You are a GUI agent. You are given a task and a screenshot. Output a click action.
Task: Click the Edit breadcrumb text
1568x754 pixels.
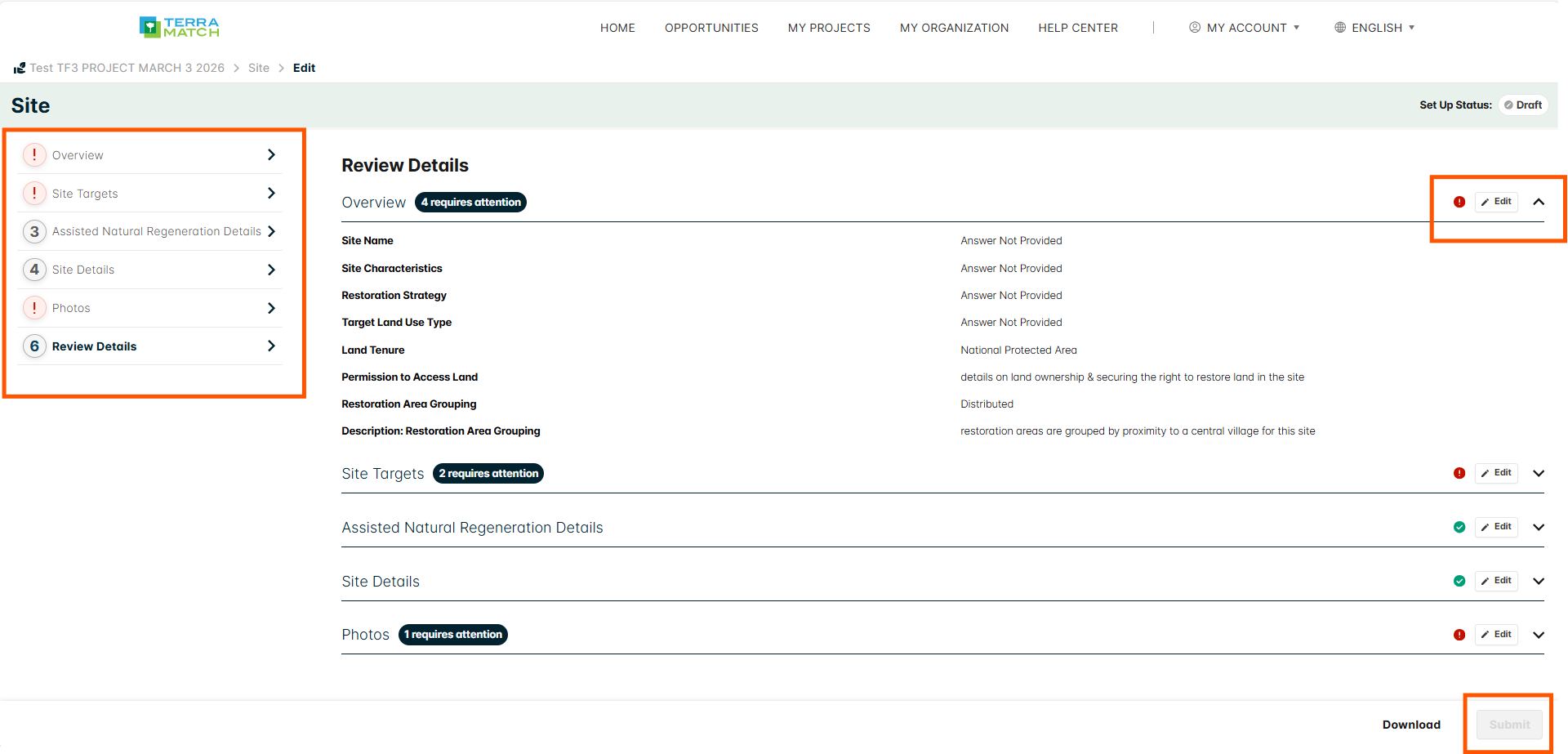[x=304, y=68]
